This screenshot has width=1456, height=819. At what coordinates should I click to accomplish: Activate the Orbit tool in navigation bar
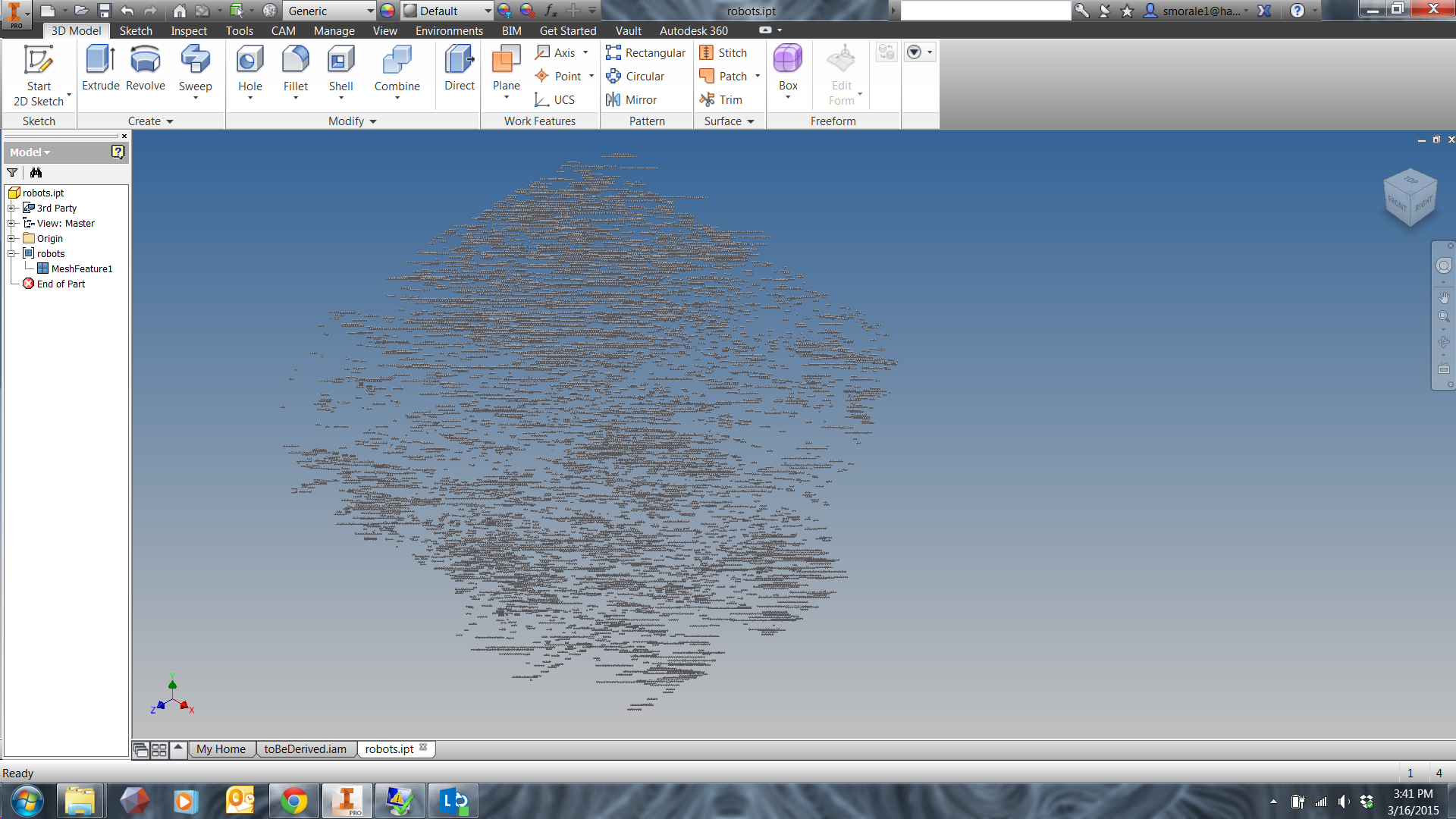(x=1444, y=342)
